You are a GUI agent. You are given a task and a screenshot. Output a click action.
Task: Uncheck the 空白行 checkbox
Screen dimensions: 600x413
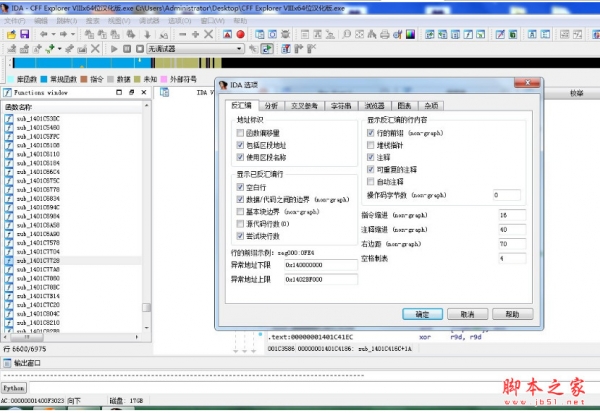pos(241,188)
